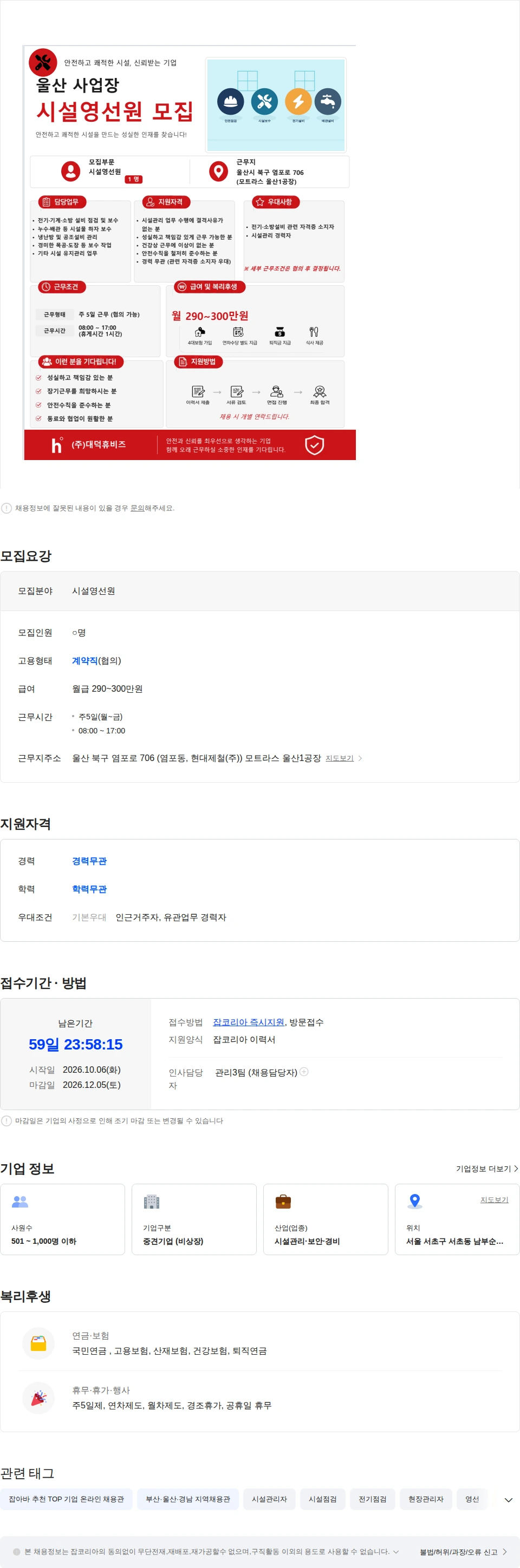Image resolution: width=520 pixels, height=1568 pixels.
Task: Click the 휴무·휴가·행사 party icon
Action: [38, 1398]
